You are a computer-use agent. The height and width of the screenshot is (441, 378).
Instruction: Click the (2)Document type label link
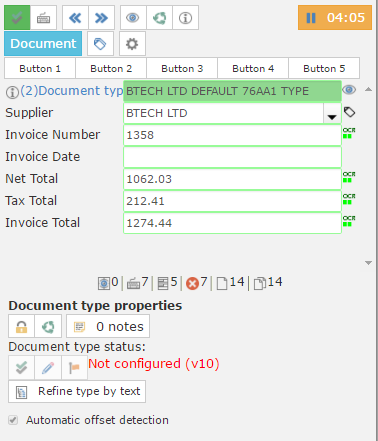(x=72, y=91)
